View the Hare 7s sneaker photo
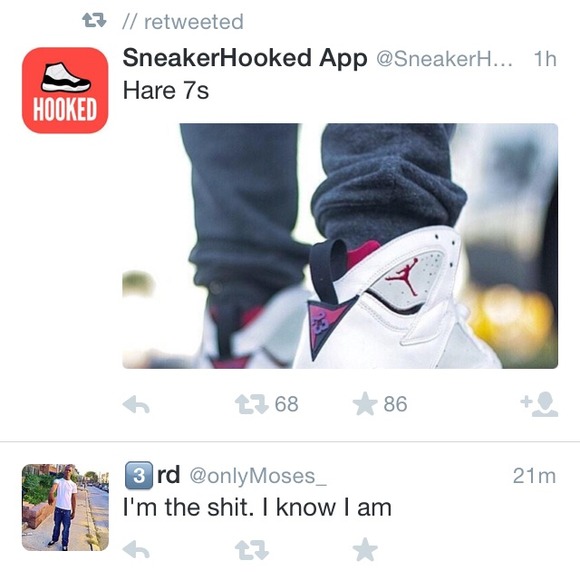 (x=340, y=246)
